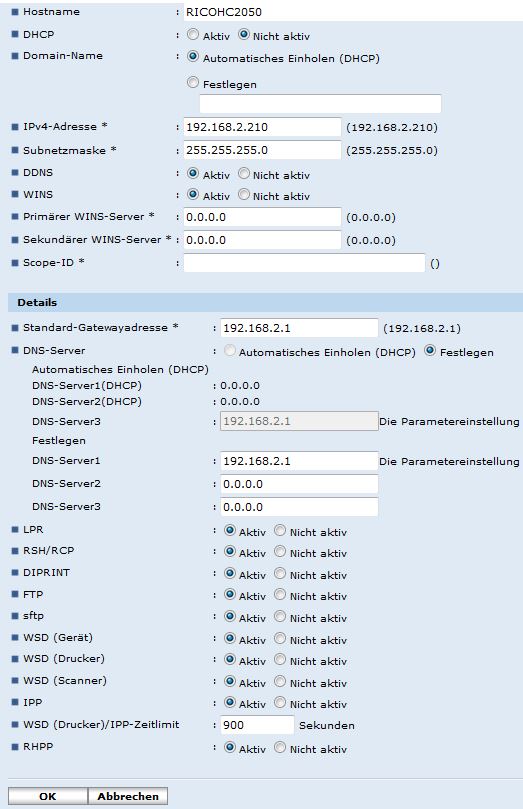
Task: Confirm settings with the OK button
Action: click(48, 796)
